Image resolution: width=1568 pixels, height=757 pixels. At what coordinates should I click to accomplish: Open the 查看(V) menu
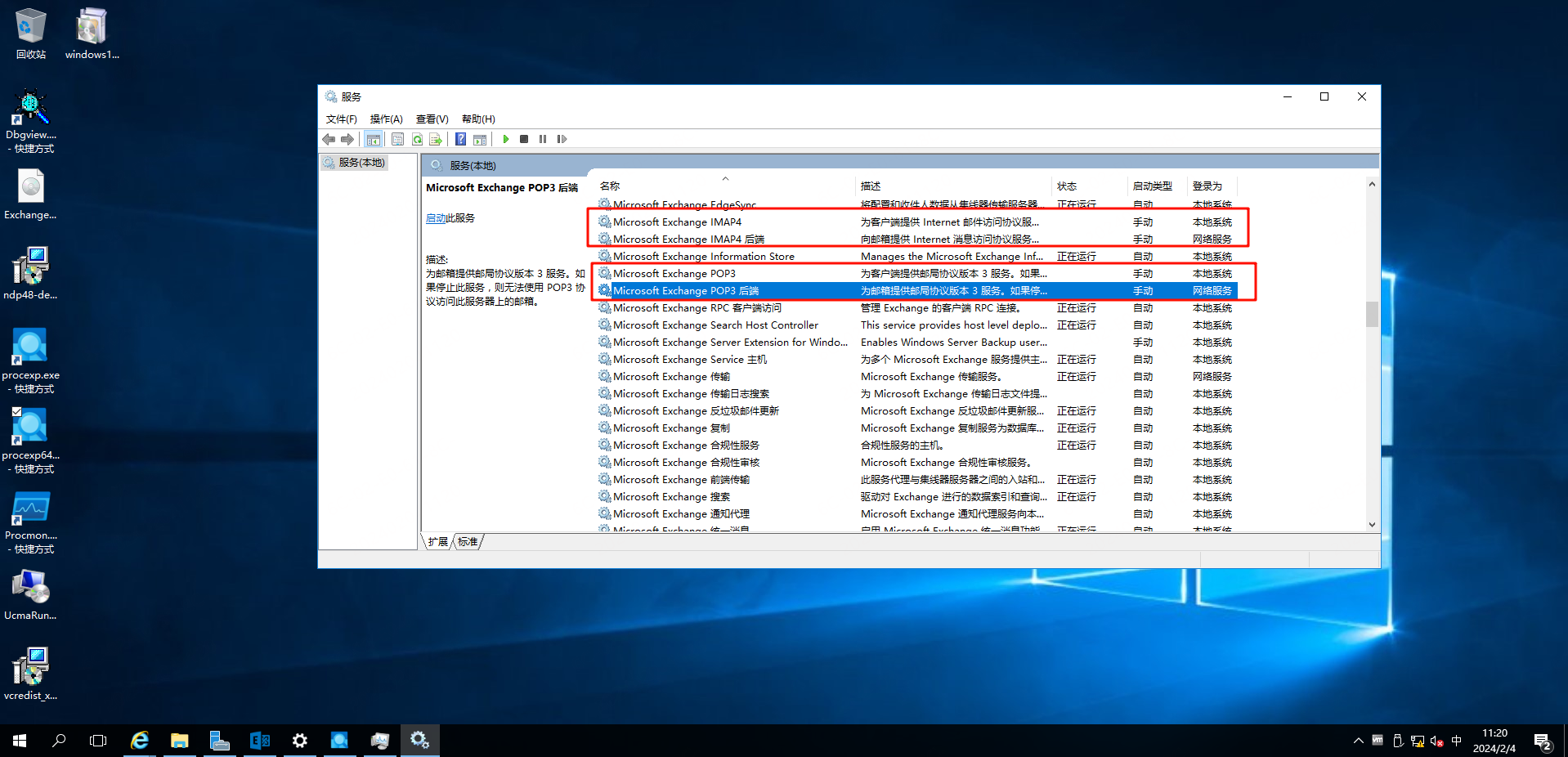432,119
